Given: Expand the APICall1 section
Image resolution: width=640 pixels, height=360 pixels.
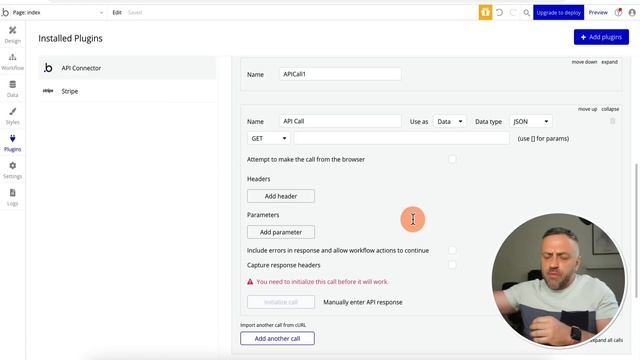Looking at the screenshot, I should 609,62.
